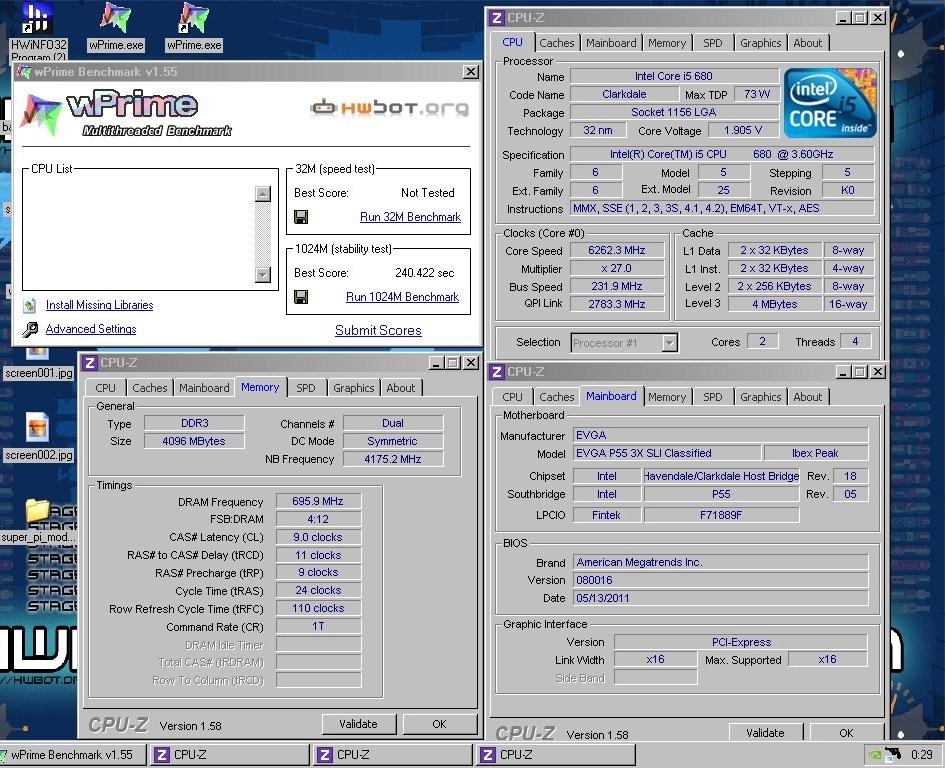Click the Code Name value Clarkdale
Screen dimensions: 945x768
pos(624,95)
